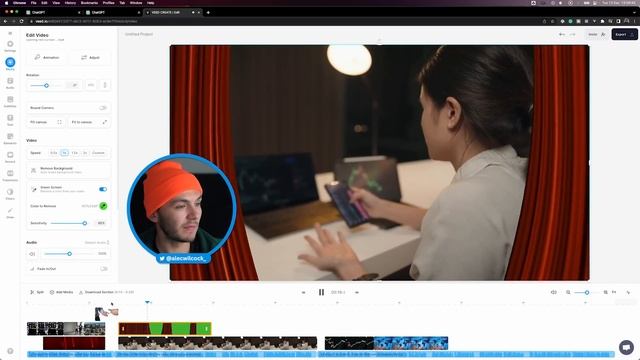Select the 0.5x speed option
This screenshot has width=640, height=360.
coord(53,153)
